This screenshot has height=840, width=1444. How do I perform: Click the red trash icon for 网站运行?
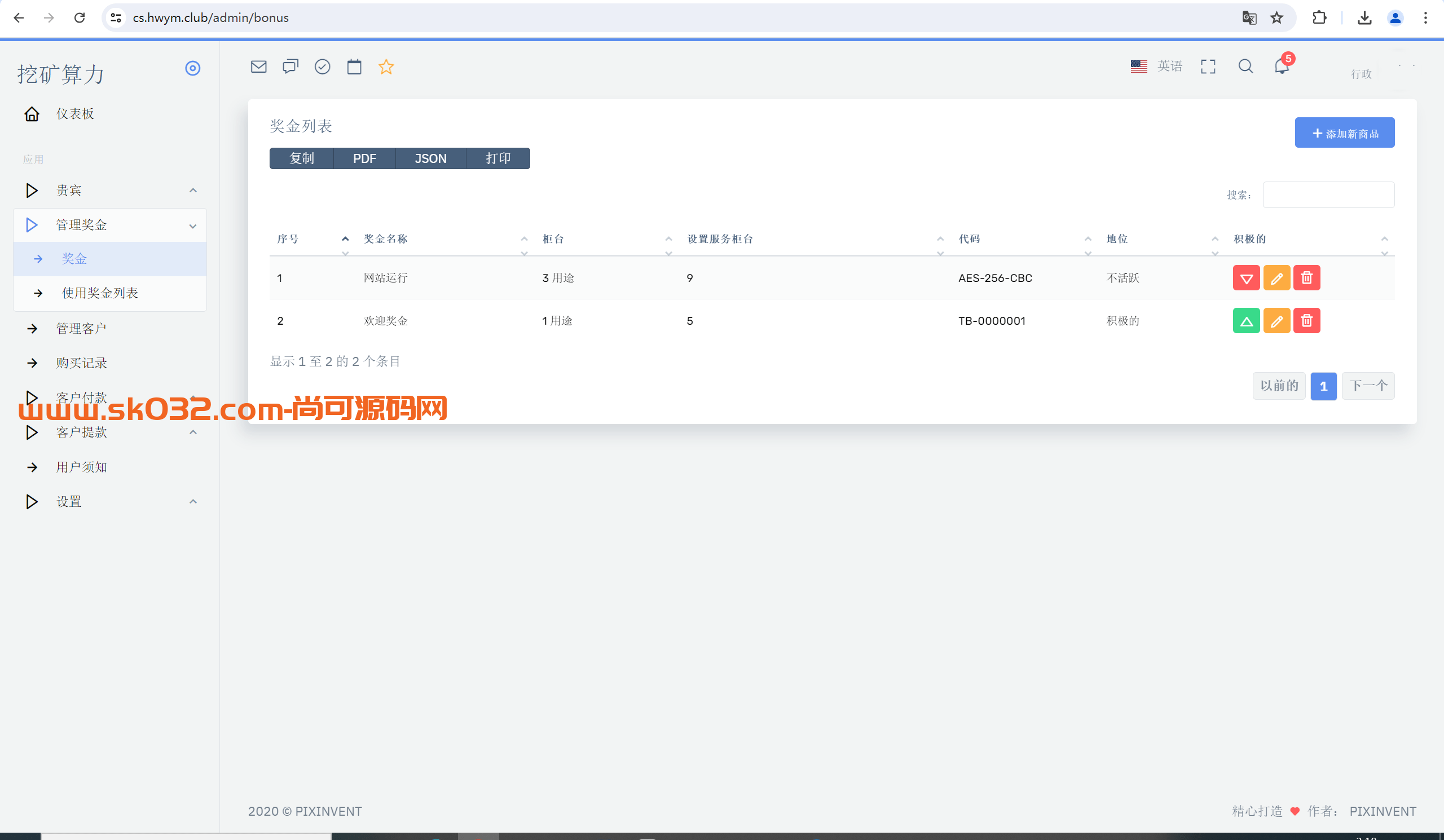click(x=1306, y=278)
